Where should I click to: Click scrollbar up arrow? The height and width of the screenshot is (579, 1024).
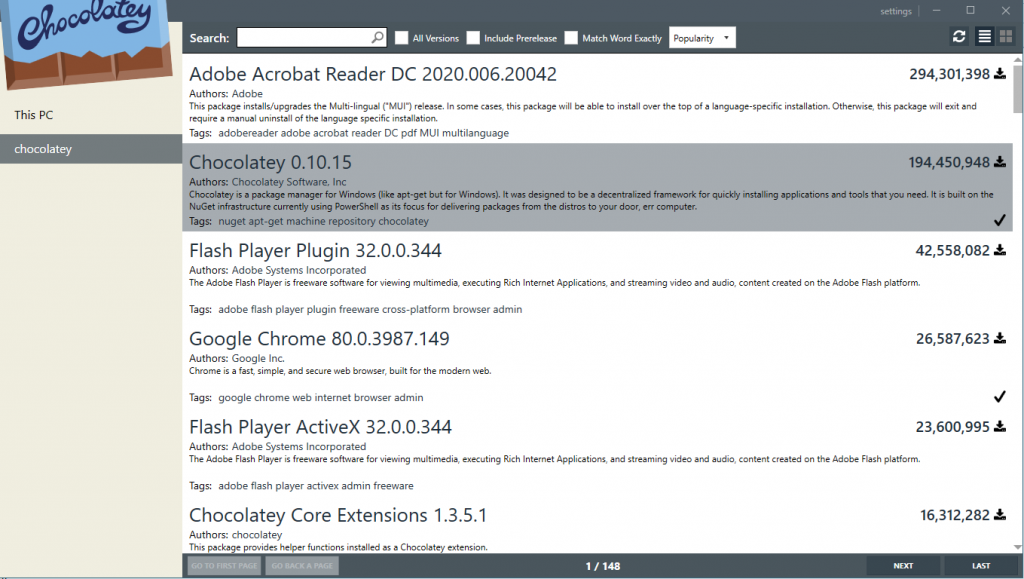click(x=1017, y=60)
